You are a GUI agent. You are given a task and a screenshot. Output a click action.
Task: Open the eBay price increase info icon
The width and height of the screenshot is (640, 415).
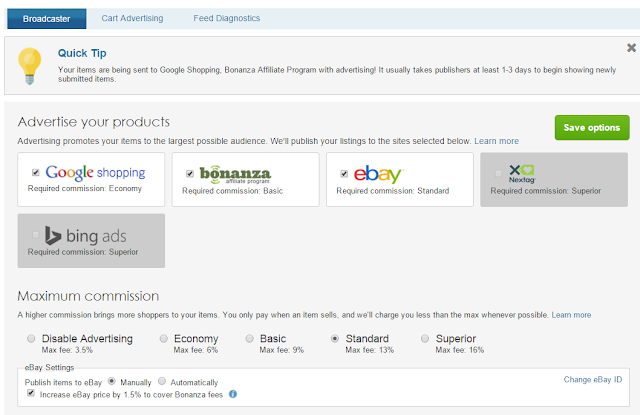[233, 394]
